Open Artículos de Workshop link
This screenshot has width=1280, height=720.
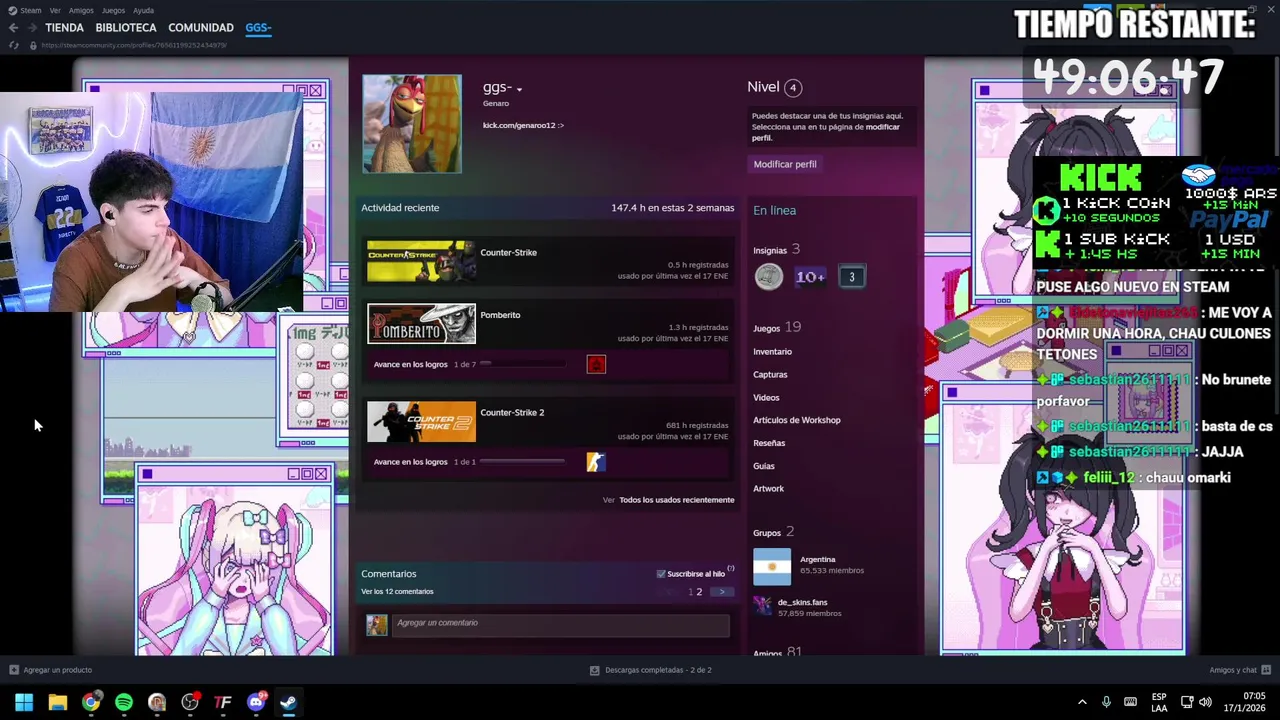pyautogui.click(x=797, y=420)
